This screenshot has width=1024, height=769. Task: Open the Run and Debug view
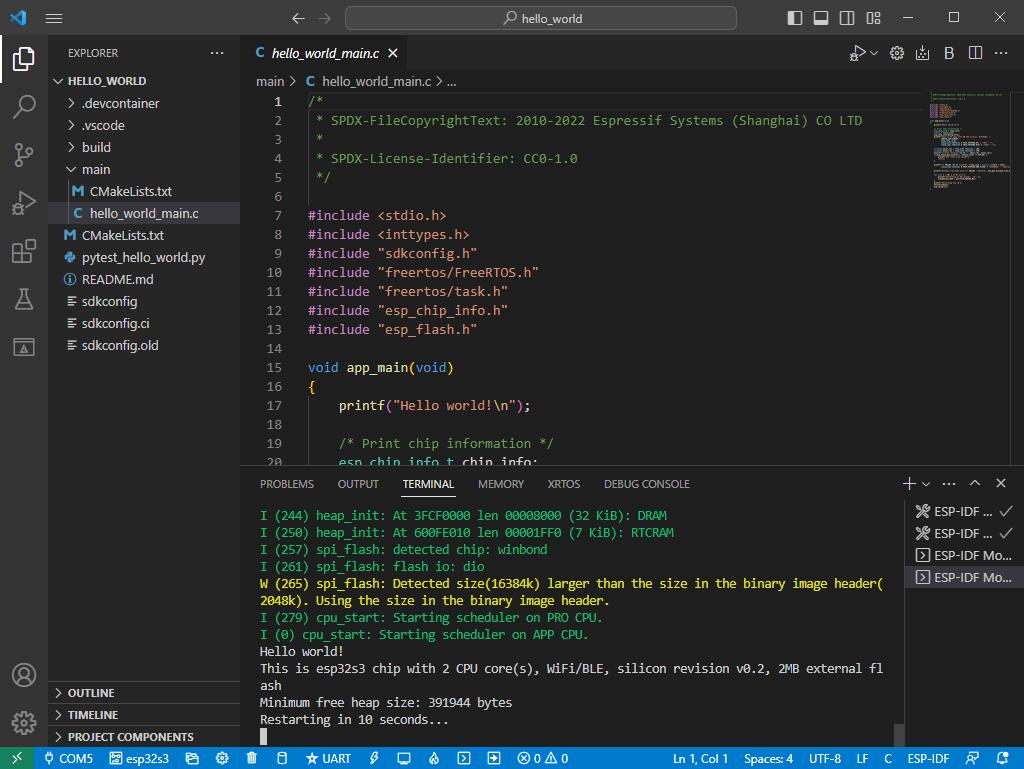pos(24,203)
